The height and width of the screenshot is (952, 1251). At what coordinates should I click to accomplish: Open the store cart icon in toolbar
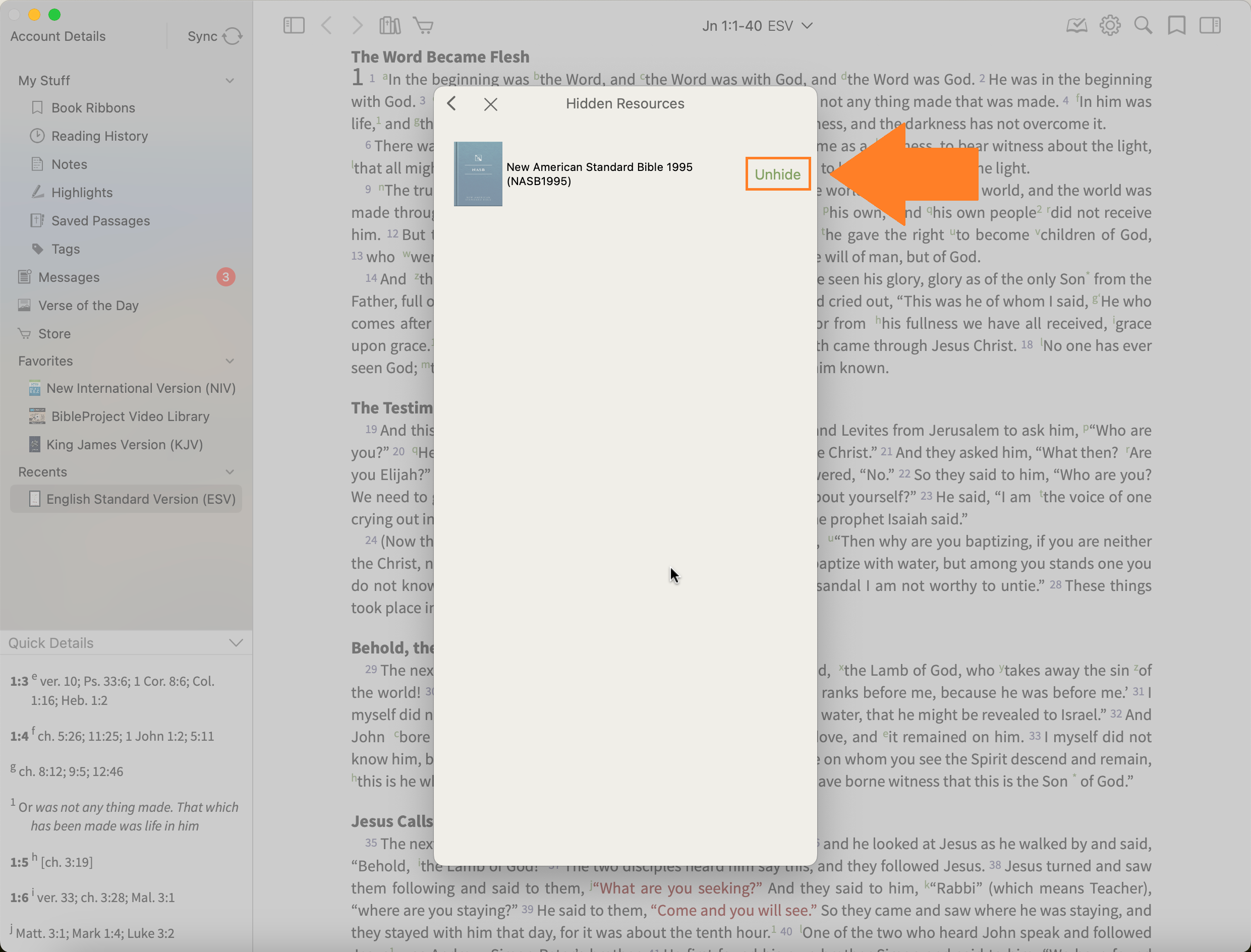click(x=423, y=26)
